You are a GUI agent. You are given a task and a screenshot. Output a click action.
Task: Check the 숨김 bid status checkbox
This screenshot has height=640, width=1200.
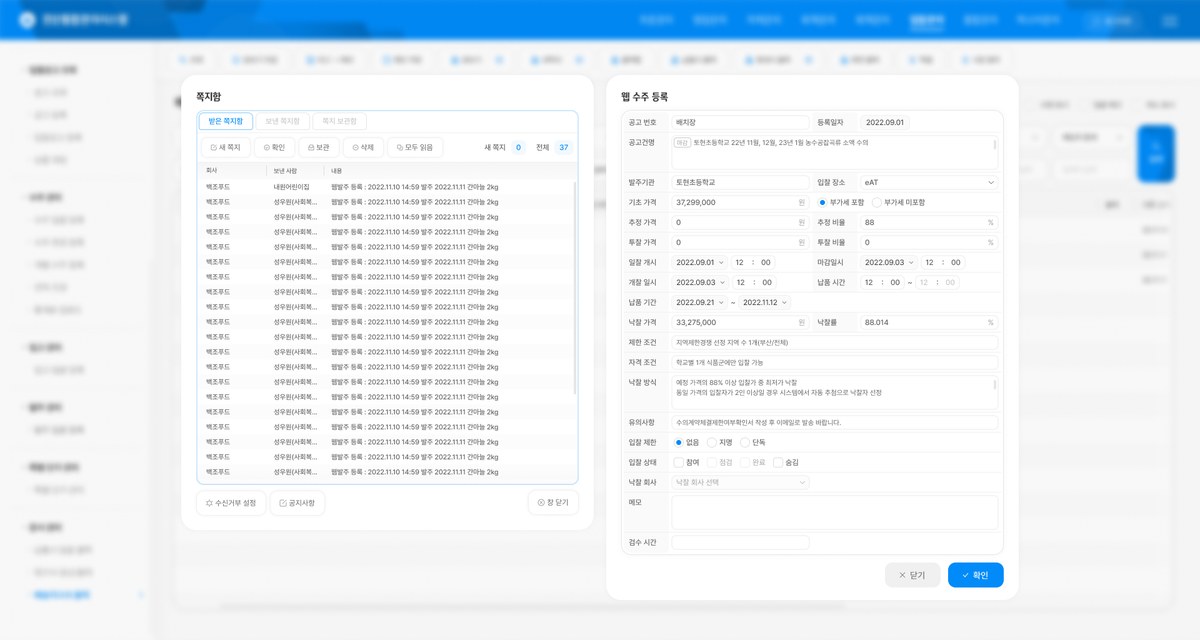[778, 462]
